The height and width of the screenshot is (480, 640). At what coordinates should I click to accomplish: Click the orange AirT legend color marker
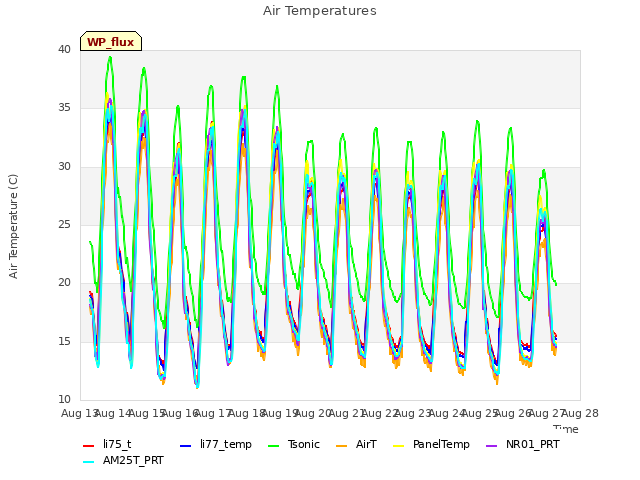pos(342,446)
